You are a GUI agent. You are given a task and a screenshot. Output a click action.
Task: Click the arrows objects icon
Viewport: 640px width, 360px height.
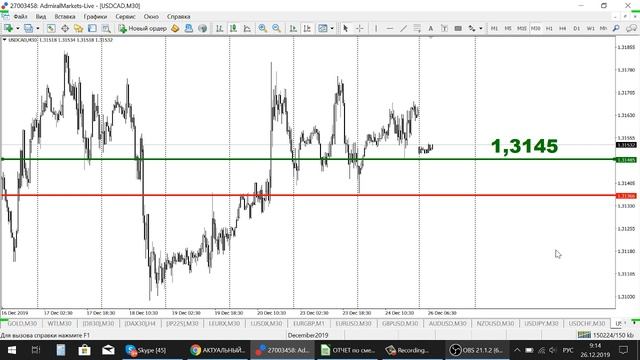click(x=472, y=28)
